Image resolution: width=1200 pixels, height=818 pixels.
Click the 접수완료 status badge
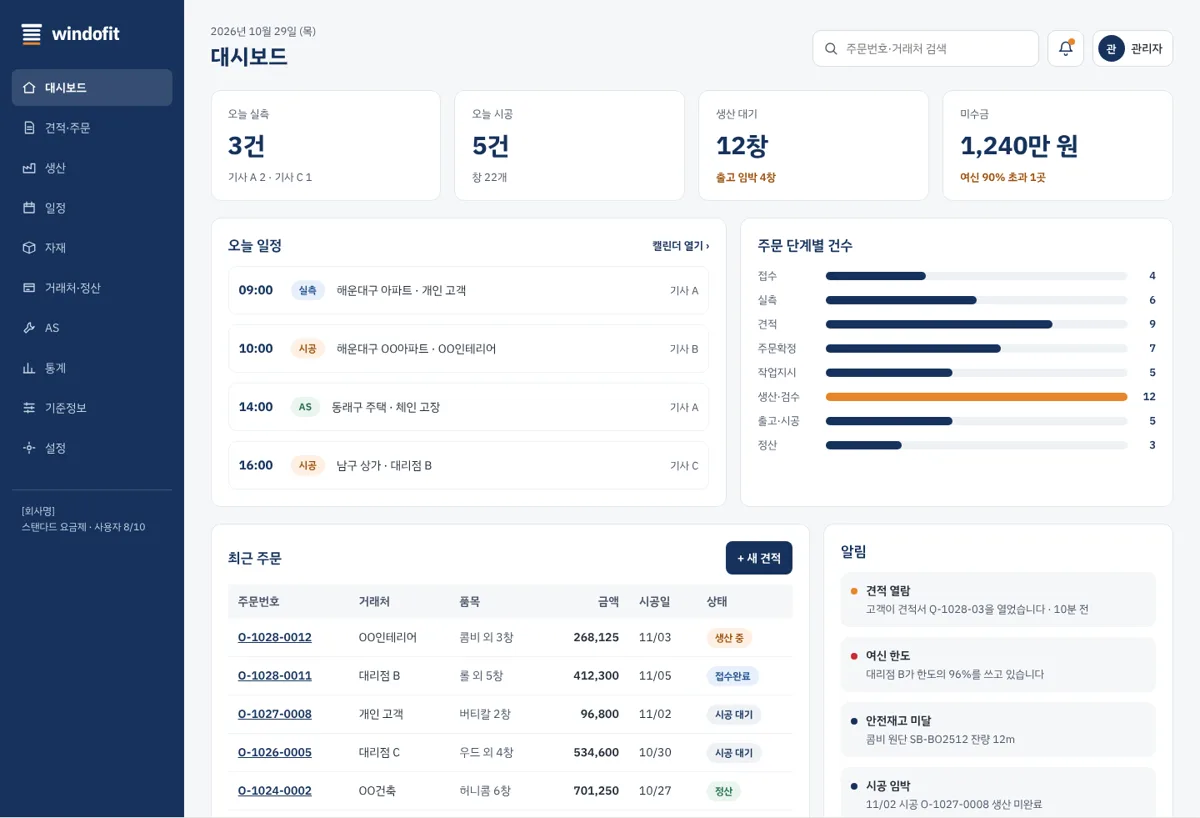(x=732, y=676)
